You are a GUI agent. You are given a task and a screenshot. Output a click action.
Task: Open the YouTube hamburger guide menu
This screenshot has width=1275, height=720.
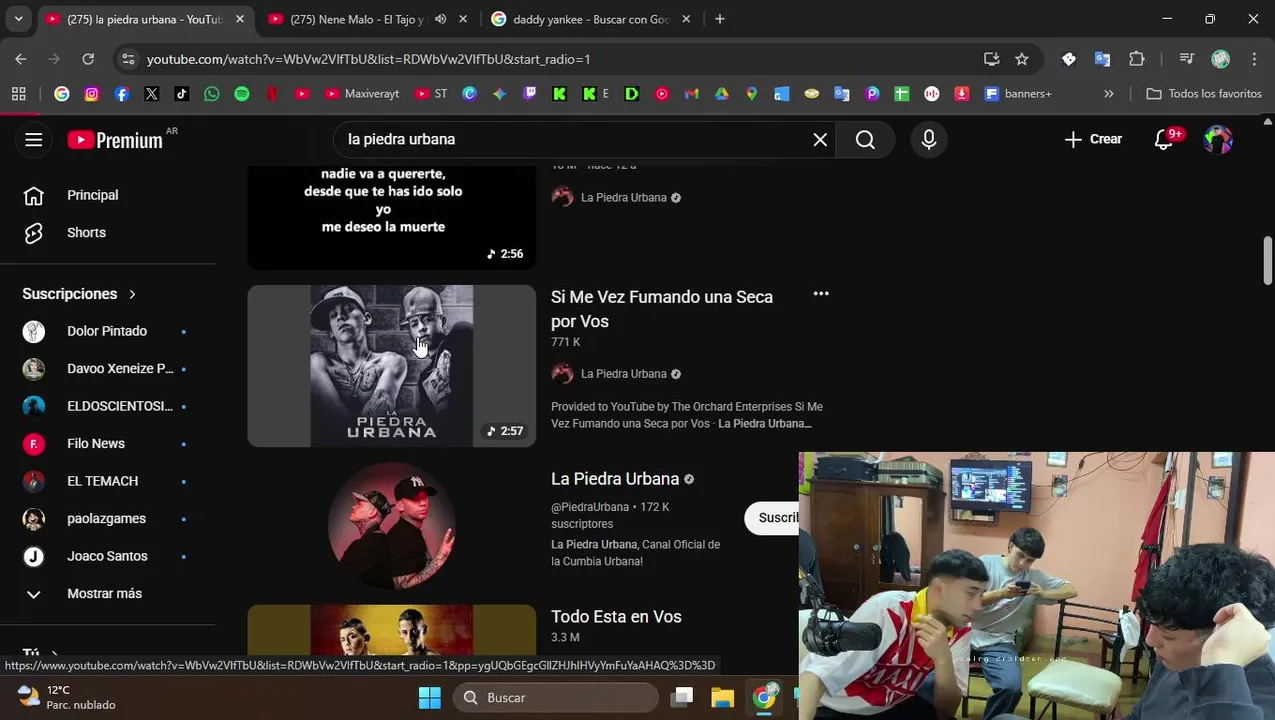[x=34, y=139]
